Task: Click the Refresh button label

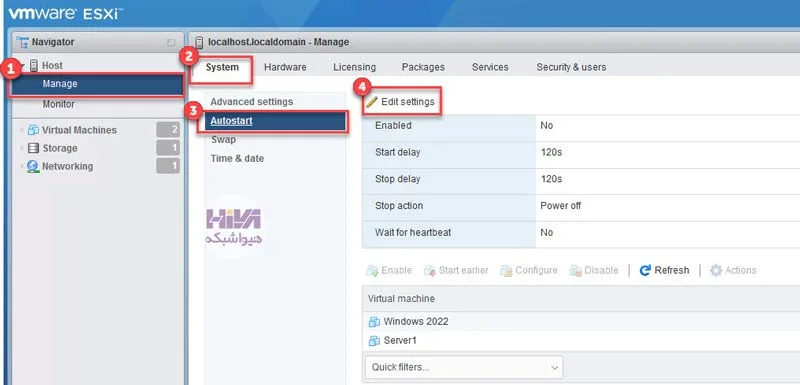Action: coord(671,271)
